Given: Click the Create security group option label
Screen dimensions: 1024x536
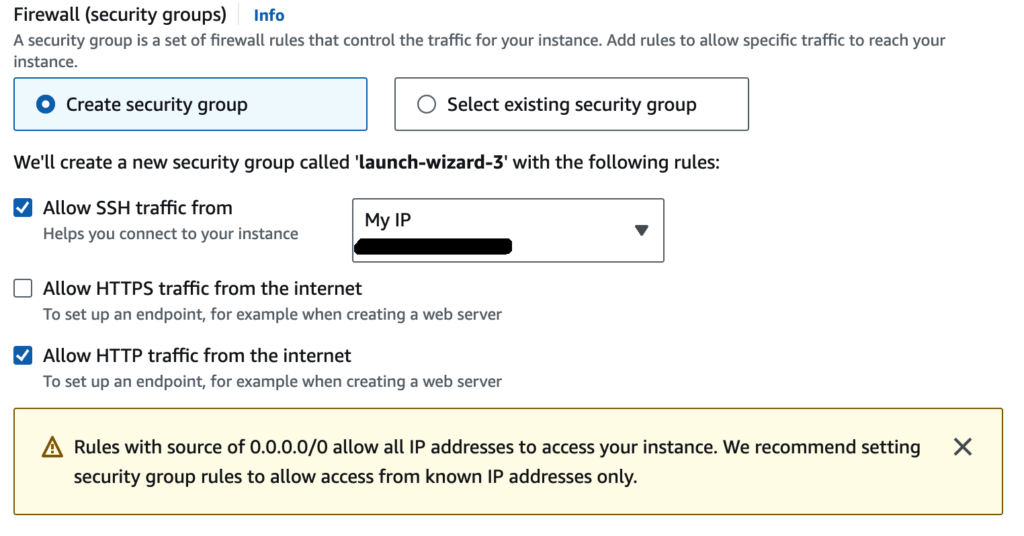Looking at the screenshot, I should (156, 105).
